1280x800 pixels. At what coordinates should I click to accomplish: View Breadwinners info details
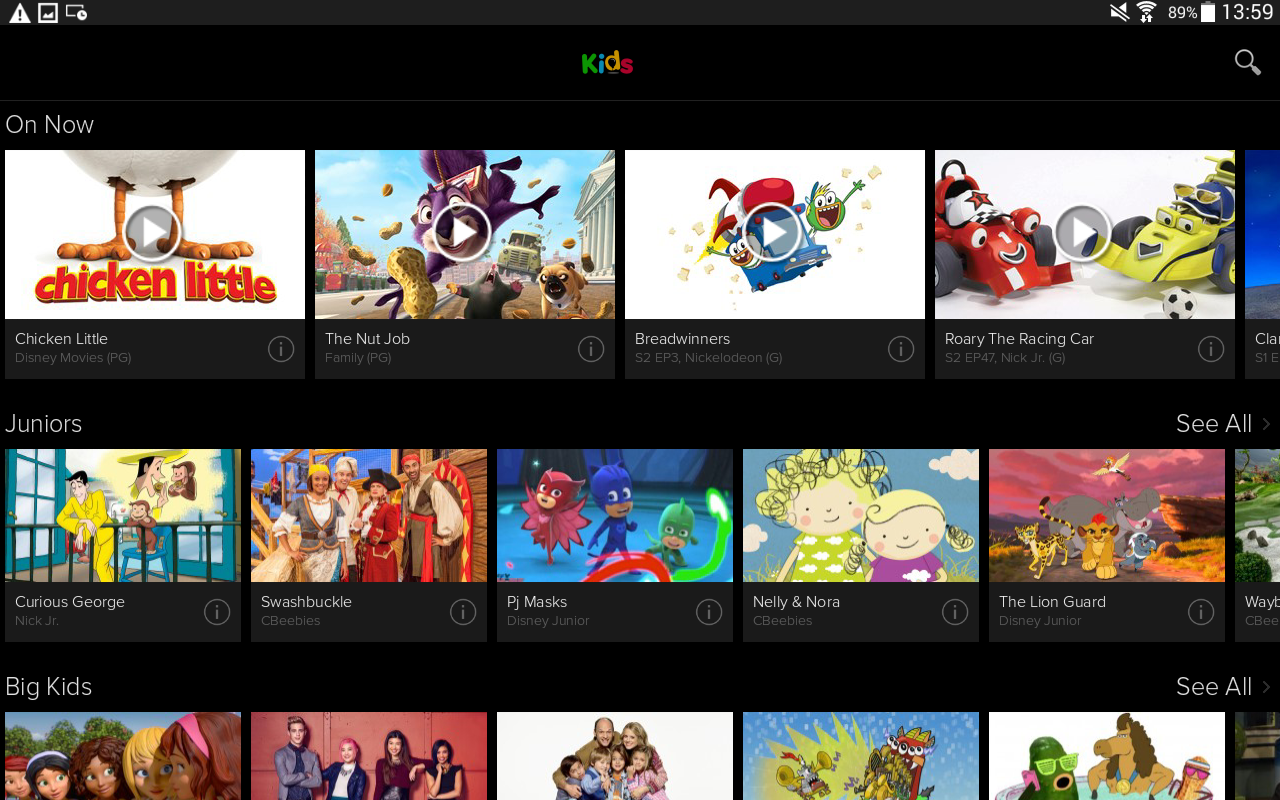[x=901, y=349]
